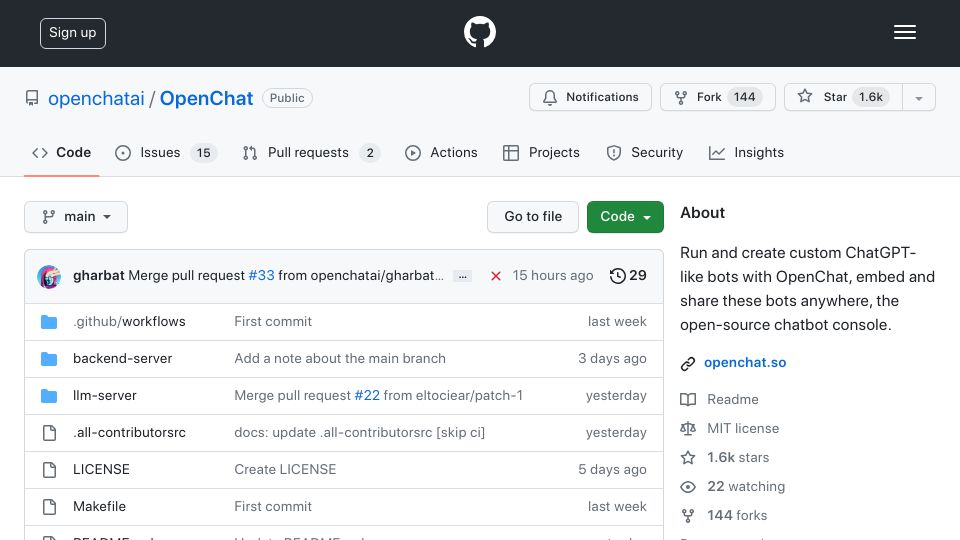
Task: Open the Security tab
Action: pyautogui.click(x=644, y=152)
